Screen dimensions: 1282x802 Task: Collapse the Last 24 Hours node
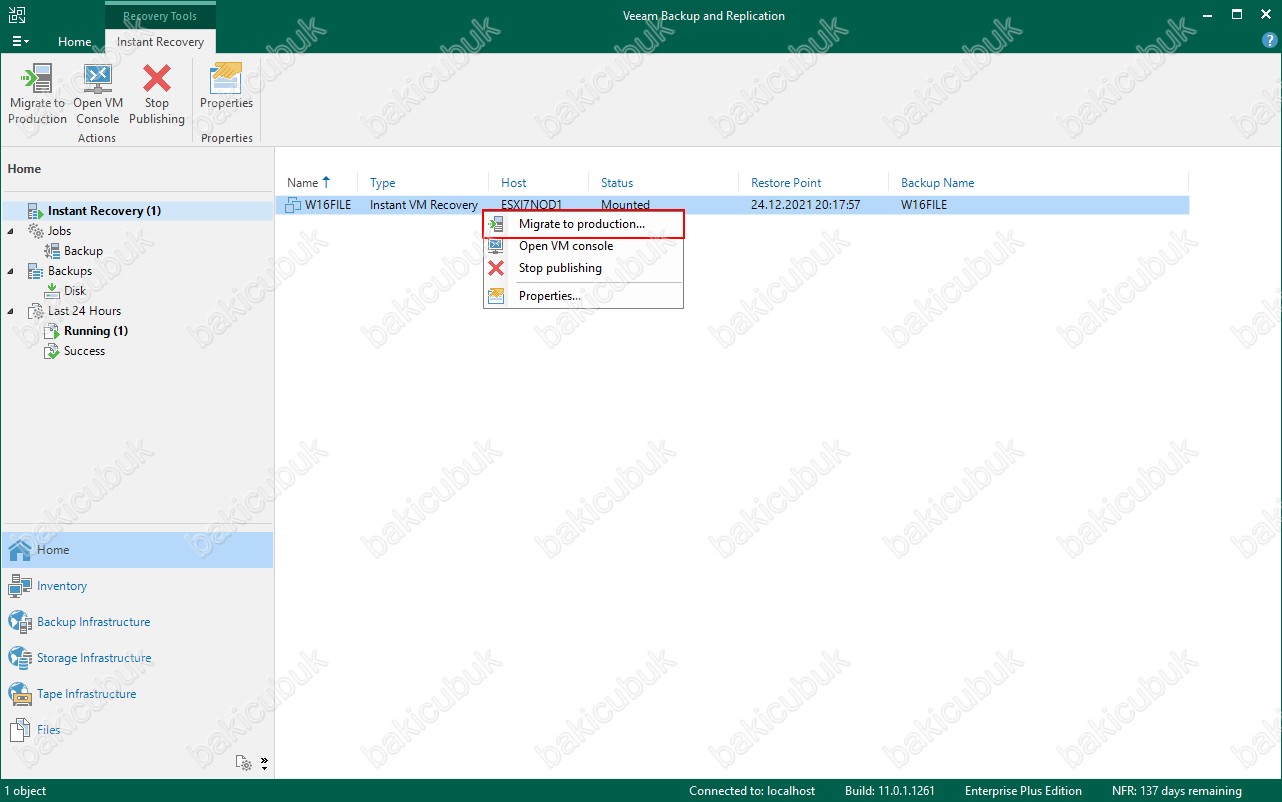point(11,311)
